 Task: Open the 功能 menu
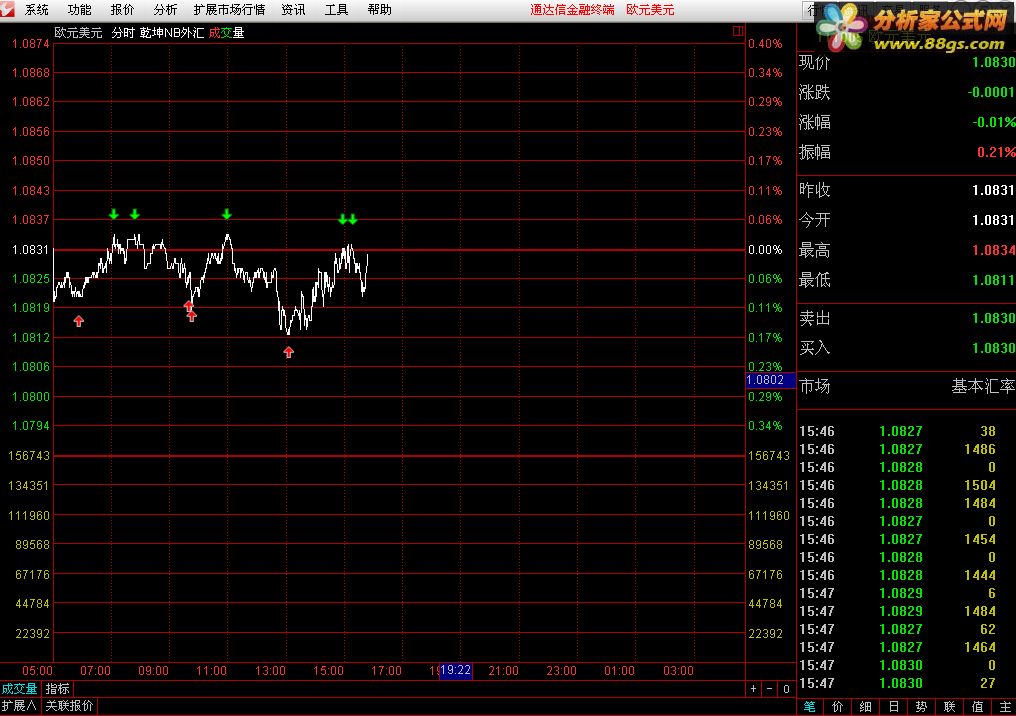coord(79,10)
